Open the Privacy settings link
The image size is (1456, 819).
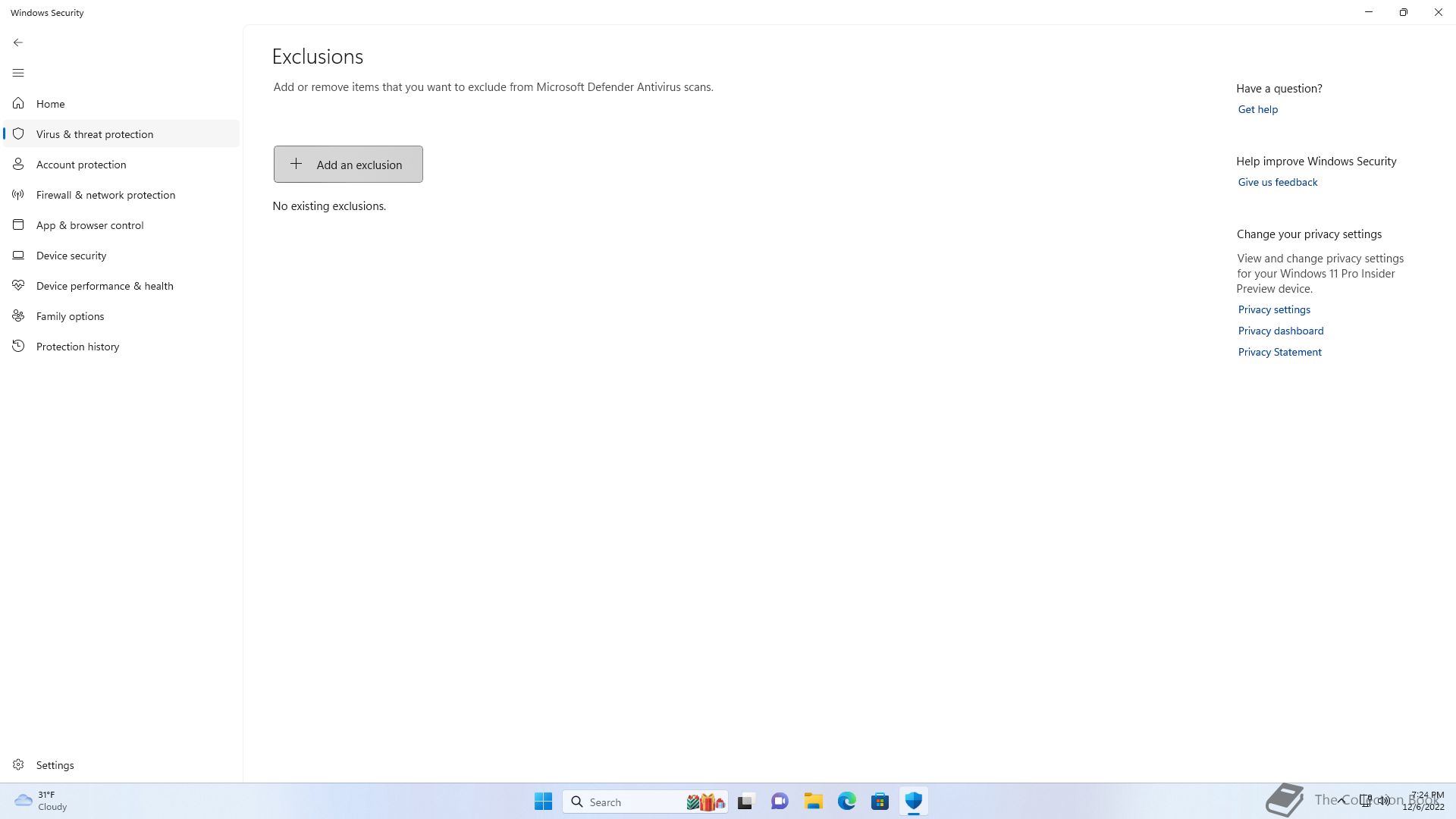[1274, 309]
